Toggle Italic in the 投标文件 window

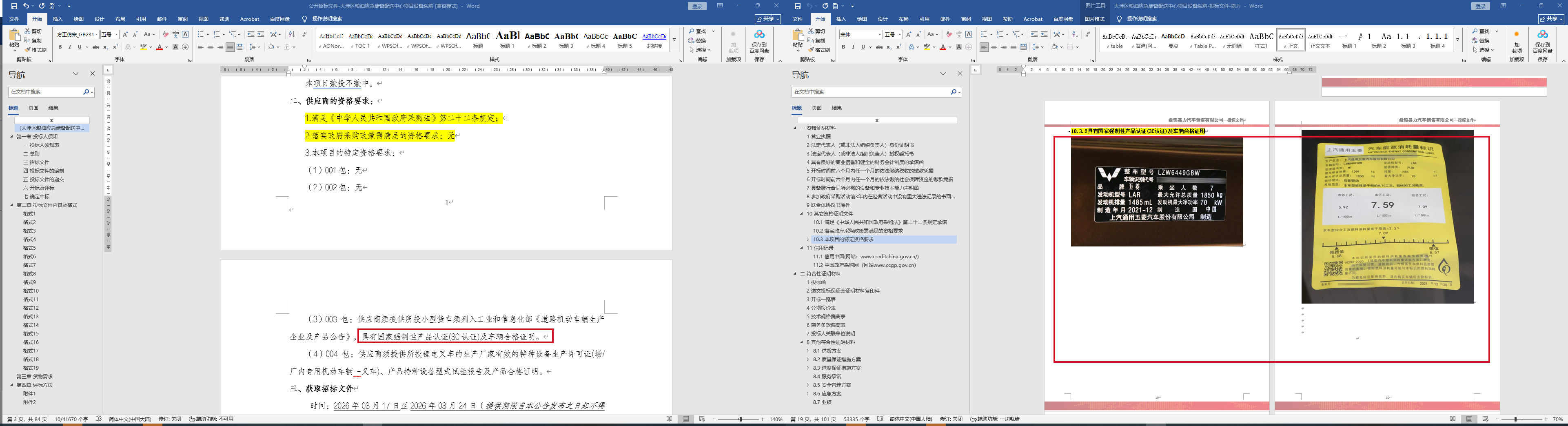853,47
